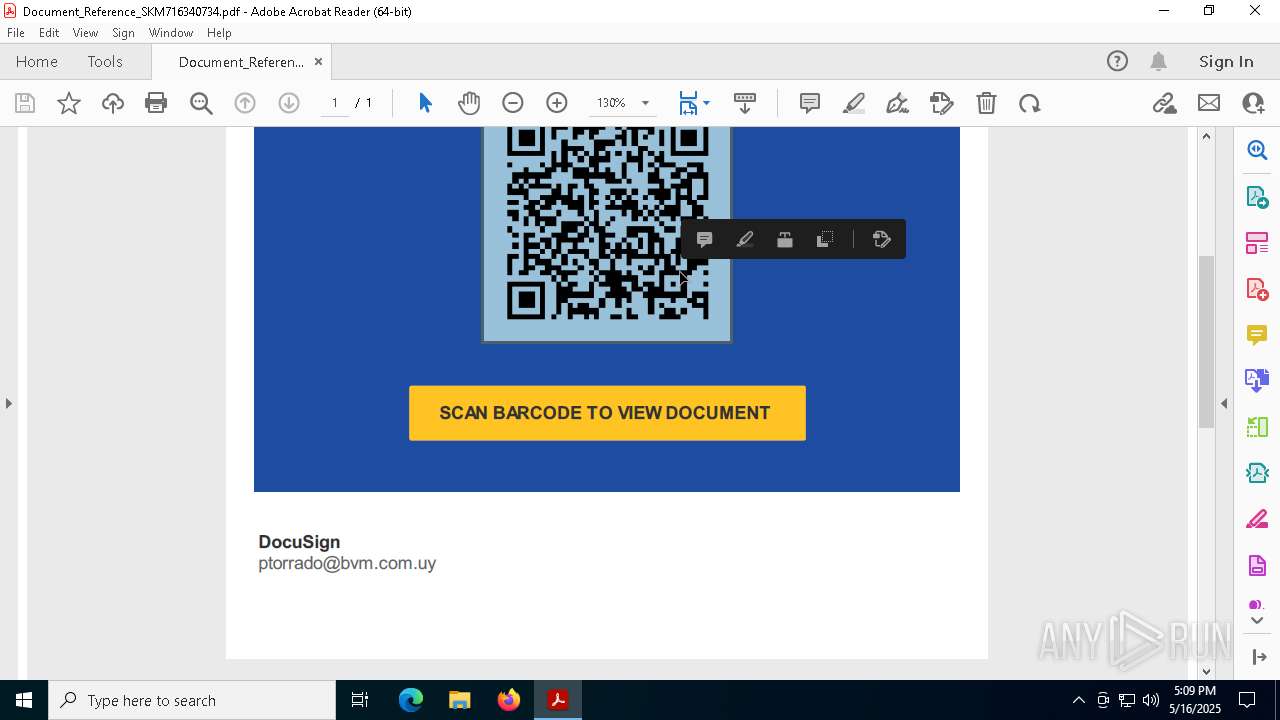
Task: Rotate the page view clockwise
Action: pyautogui.click(x=1030, y=103)
